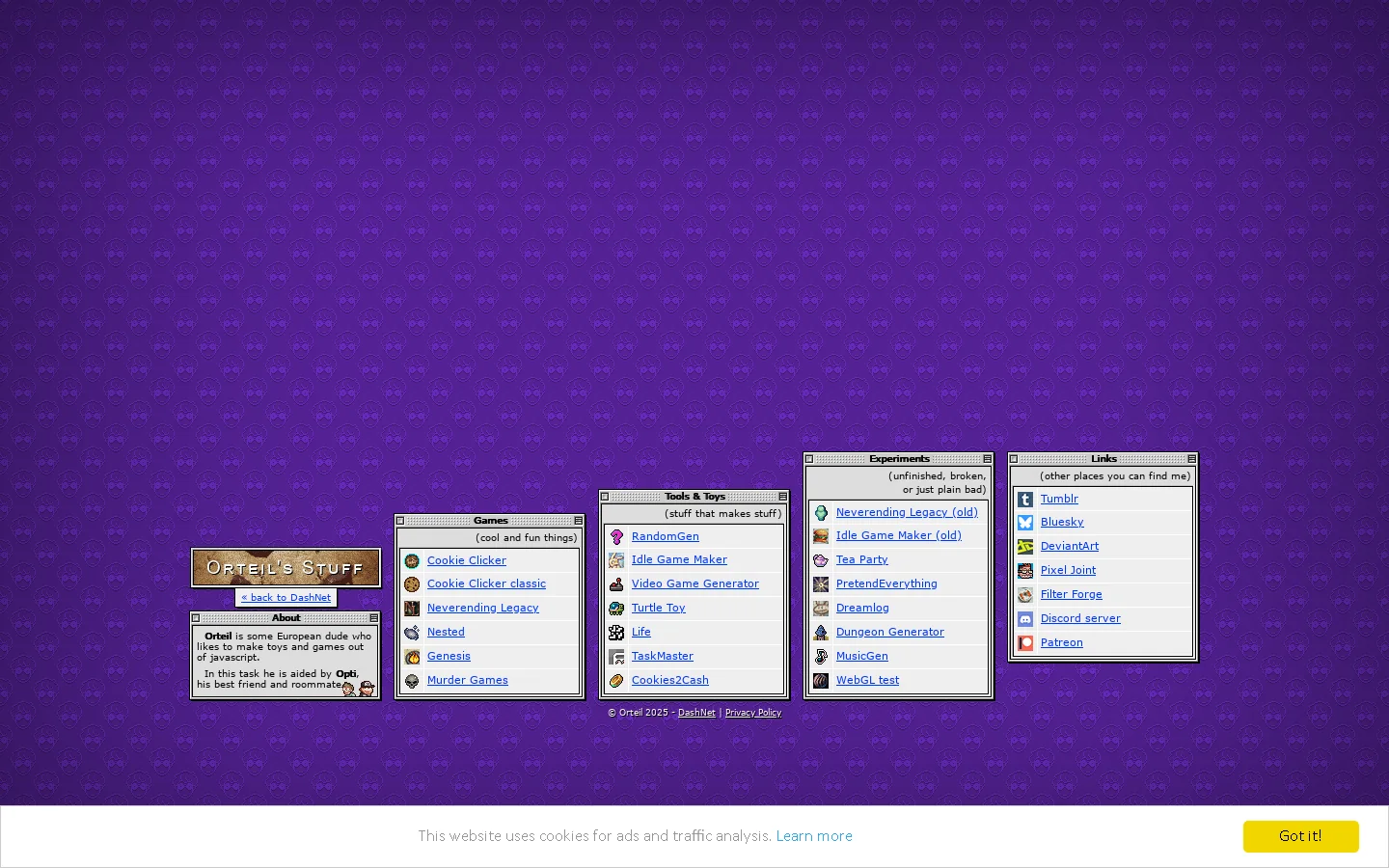Screen dimensions: 1389x868
Task: Click the Idle Game Maker icon in Tools & Toys
Action: pos(616,560)
